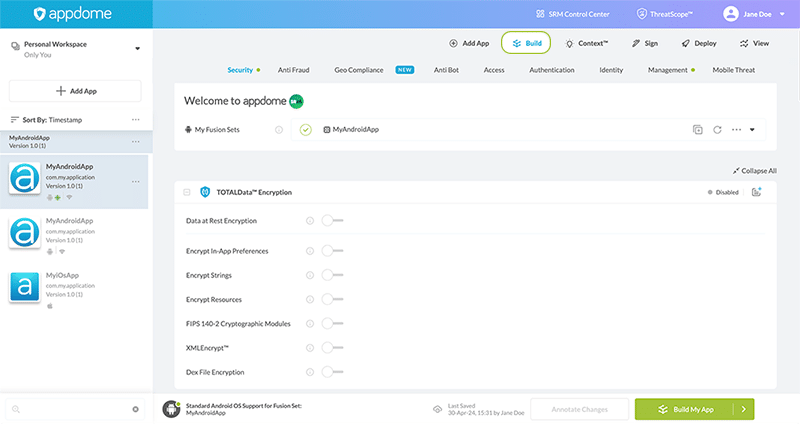Clear the search field with X icon
800x424 pixels.
coord(136,409)
